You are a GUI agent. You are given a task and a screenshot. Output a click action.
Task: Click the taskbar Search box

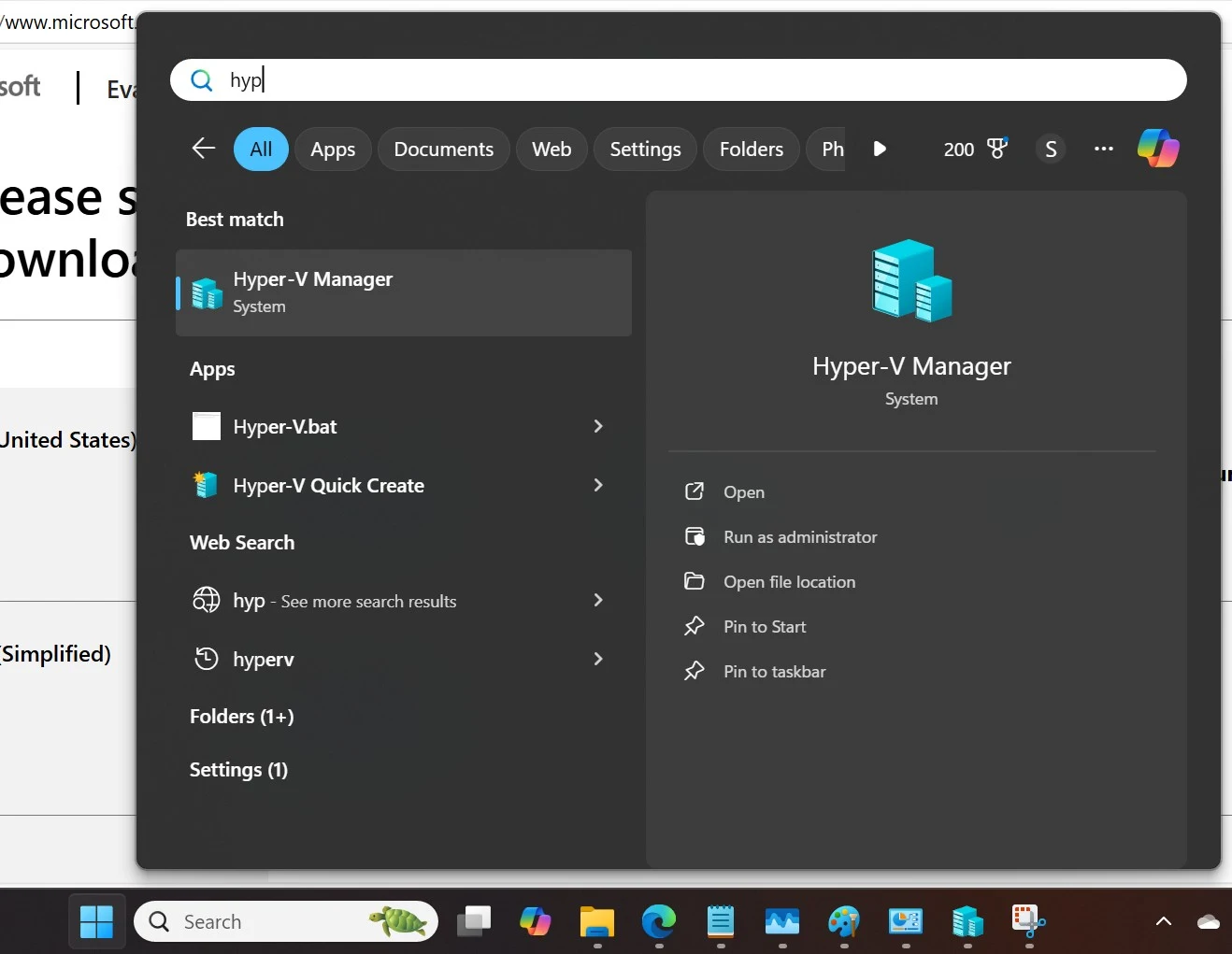pos(286,922)
